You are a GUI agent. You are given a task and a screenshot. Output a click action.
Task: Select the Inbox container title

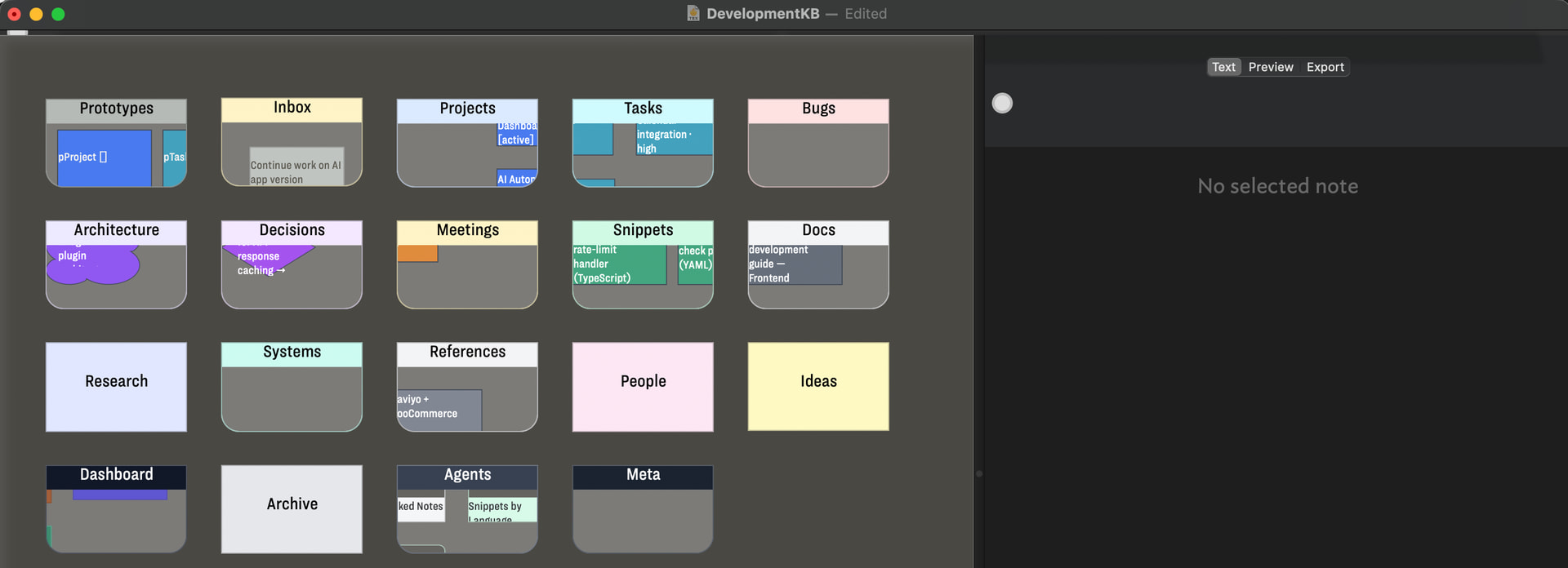[292, 108]
